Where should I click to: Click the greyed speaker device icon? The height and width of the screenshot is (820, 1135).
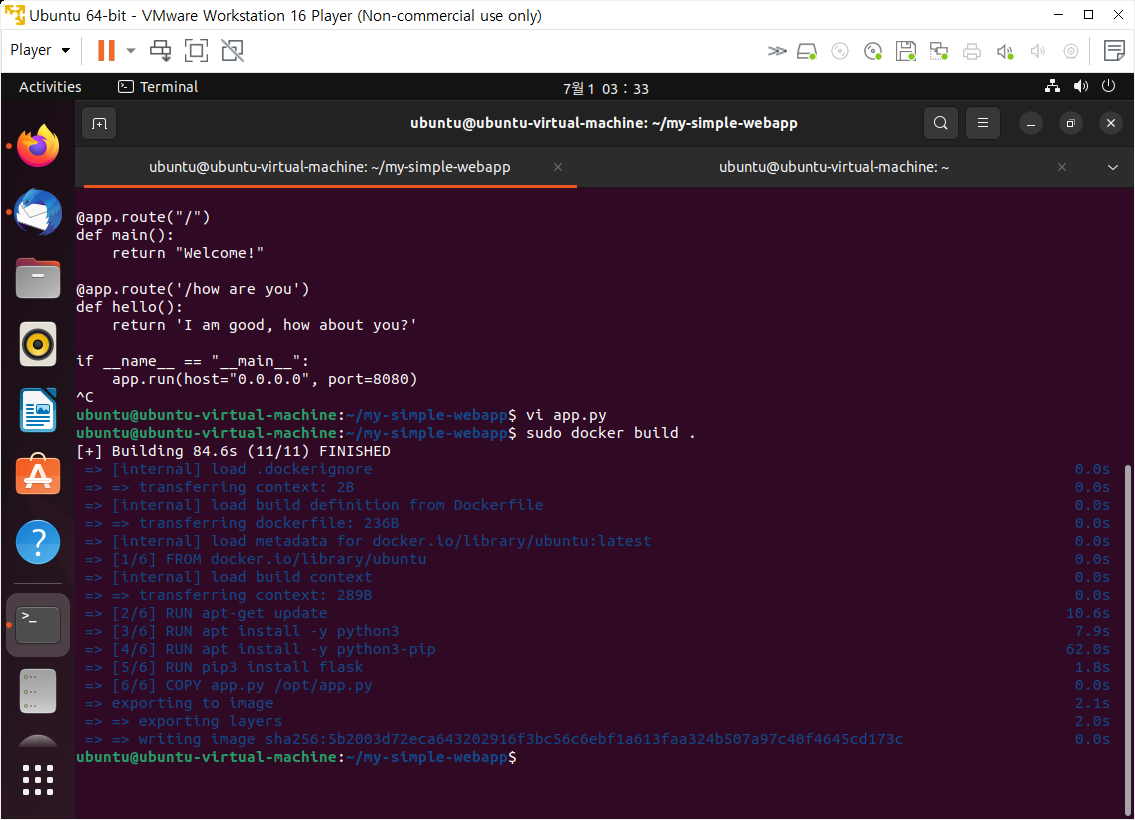pyautogui.click(x=1038, y=51)
